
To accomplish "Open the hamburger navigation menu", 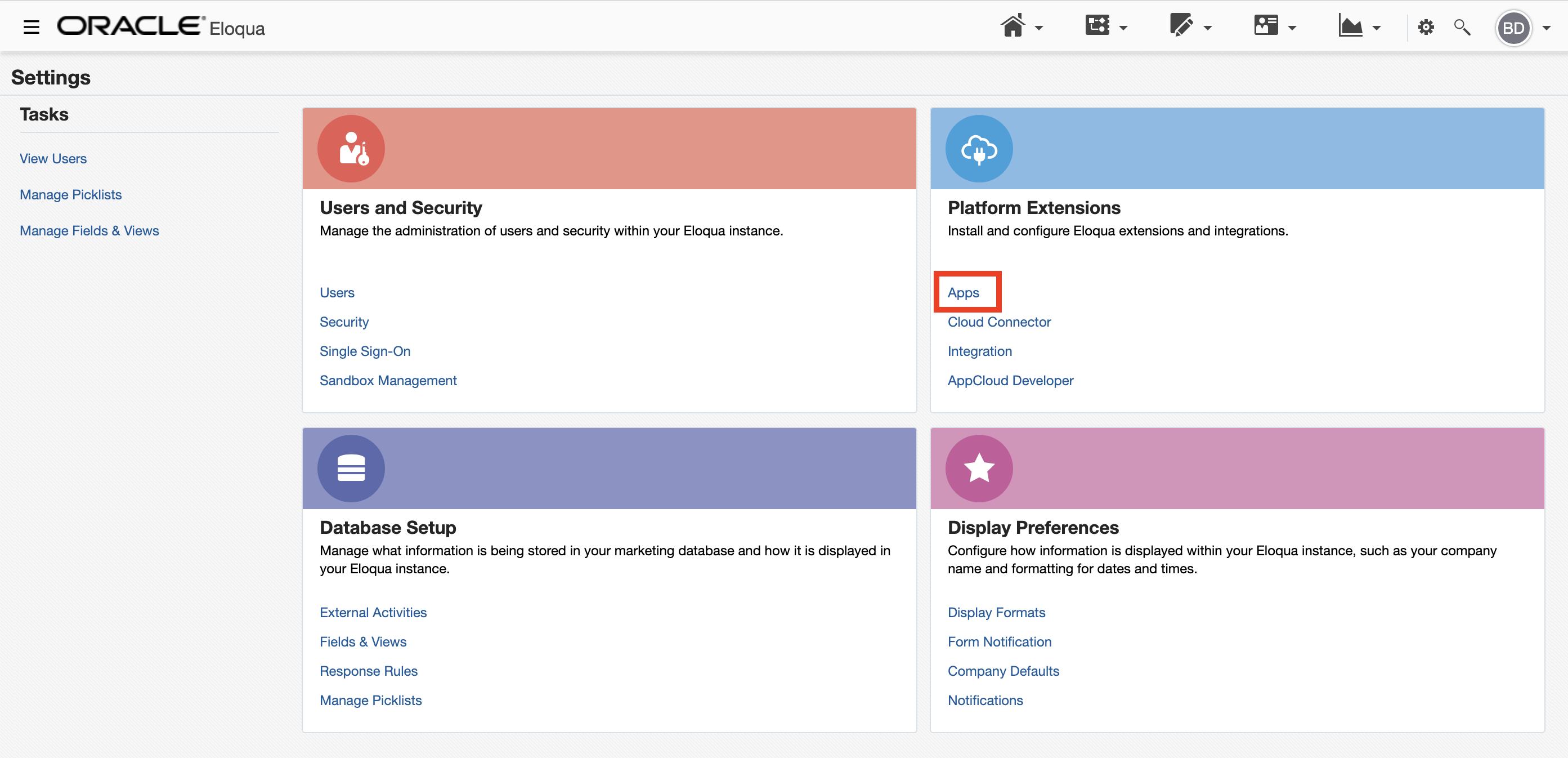I will tap(31, 27).
